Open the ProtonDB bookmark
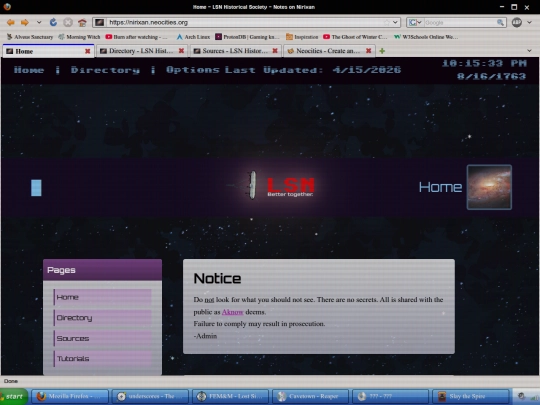Image resolution: width=540 pixels, height=405 pixels. coord(247,37)
